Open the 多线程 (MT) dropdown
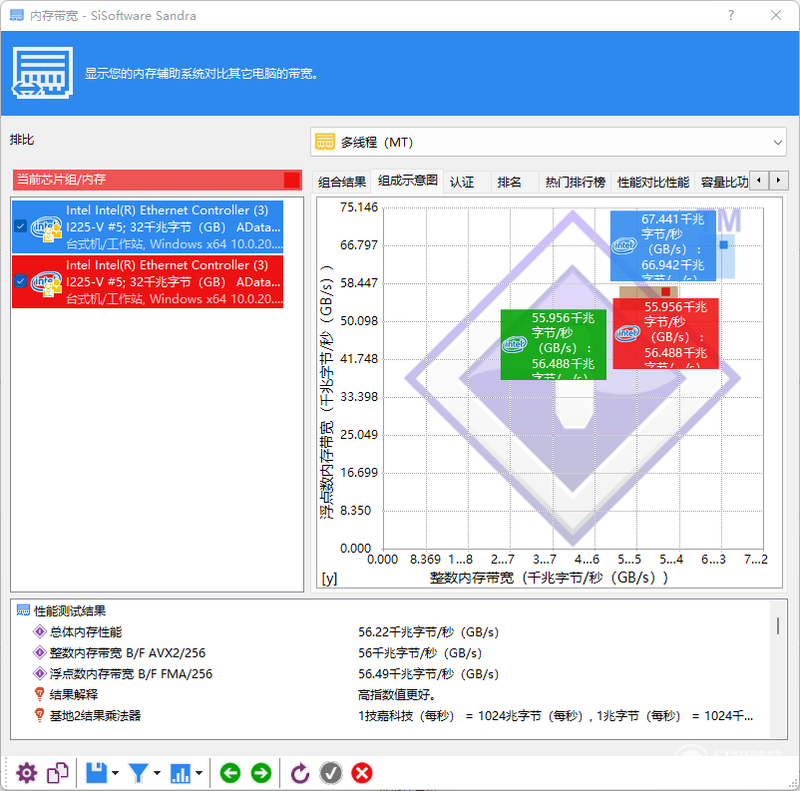Viewport: 800px width, 791px height. point(548,142)
